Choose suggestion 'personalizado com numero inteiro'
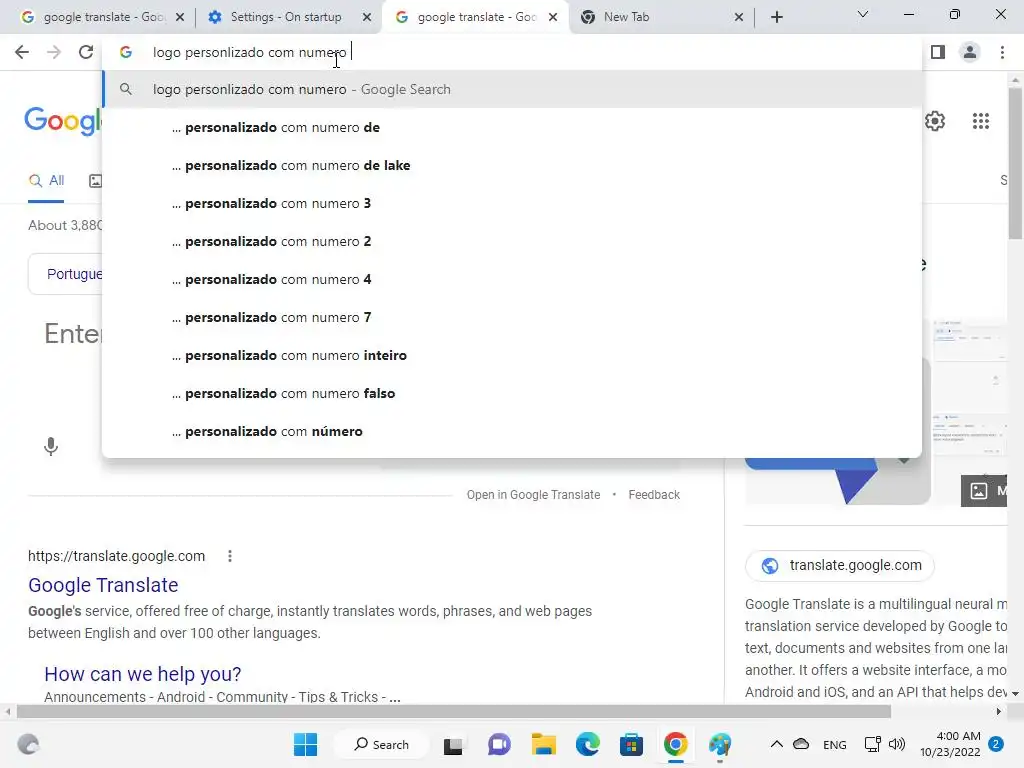 (512, 355)
